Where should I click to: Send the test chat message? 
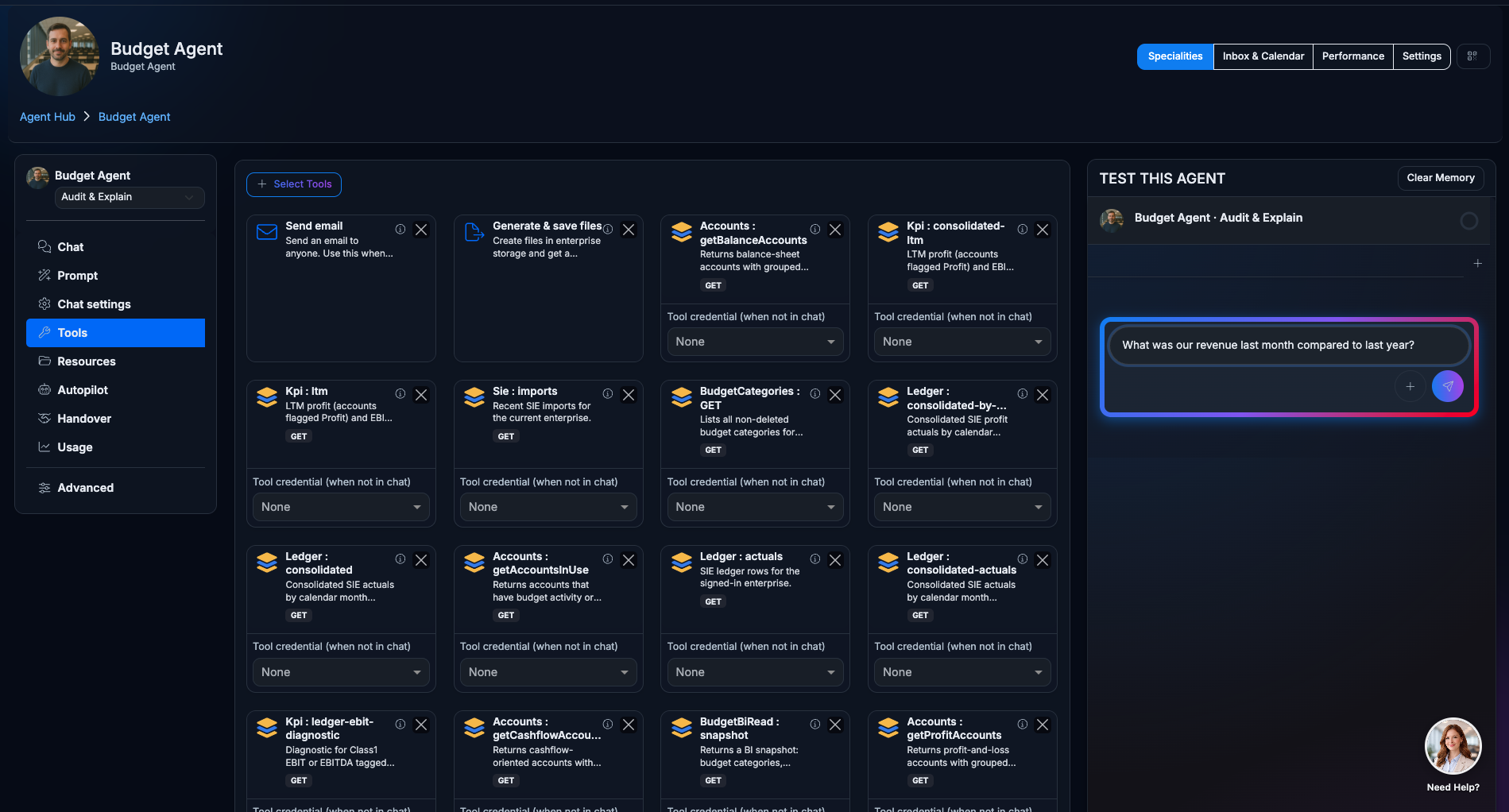(x=1448, y=386)
